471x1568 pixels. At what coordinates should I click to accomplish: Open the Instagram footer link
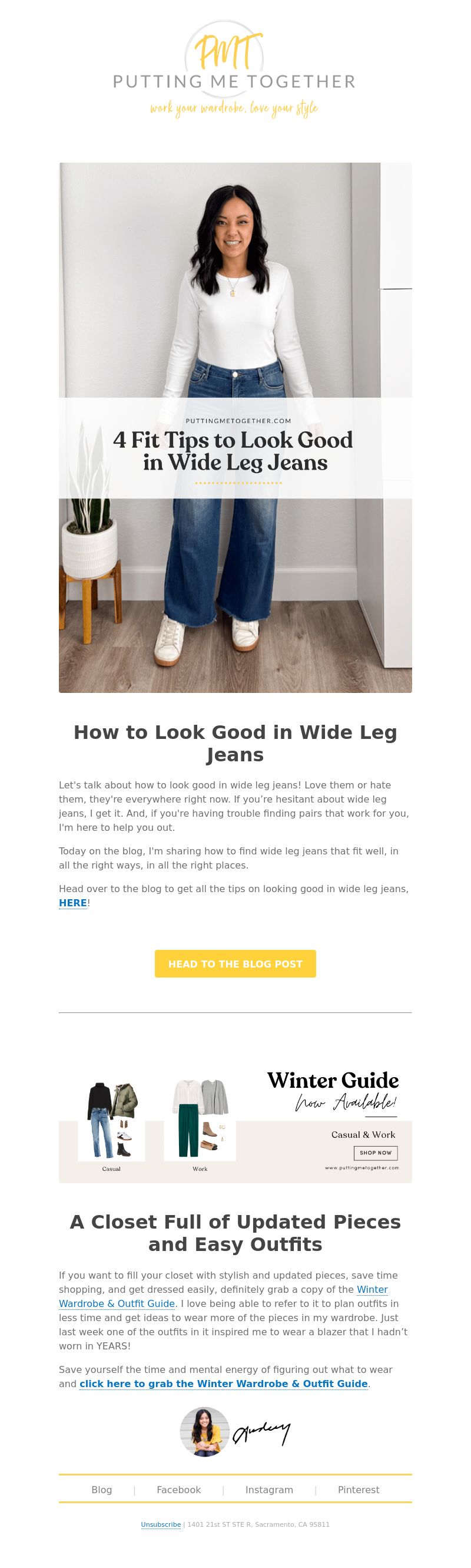coord(269,1490)
